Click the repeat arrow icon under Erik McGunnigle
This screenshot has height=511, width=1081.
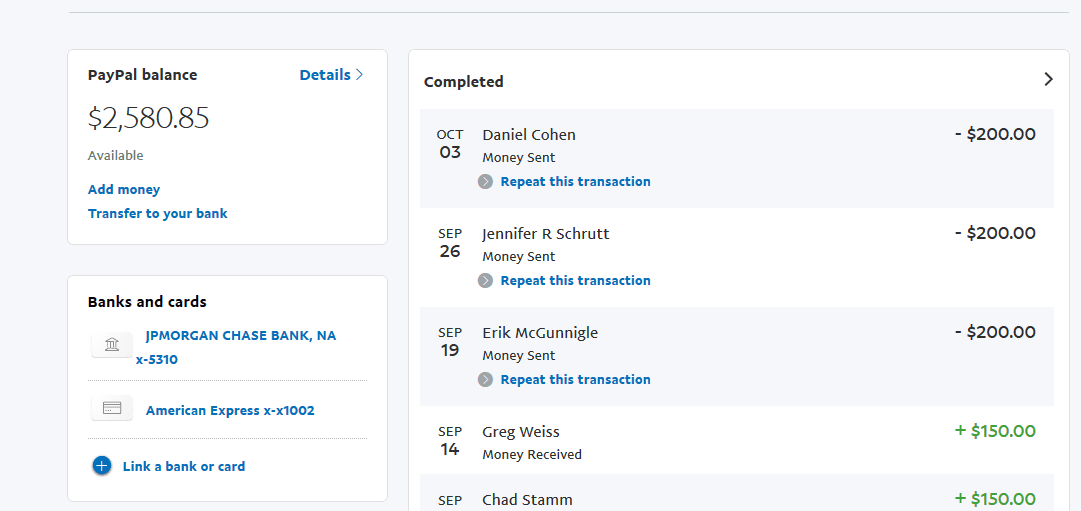[485, 380]
